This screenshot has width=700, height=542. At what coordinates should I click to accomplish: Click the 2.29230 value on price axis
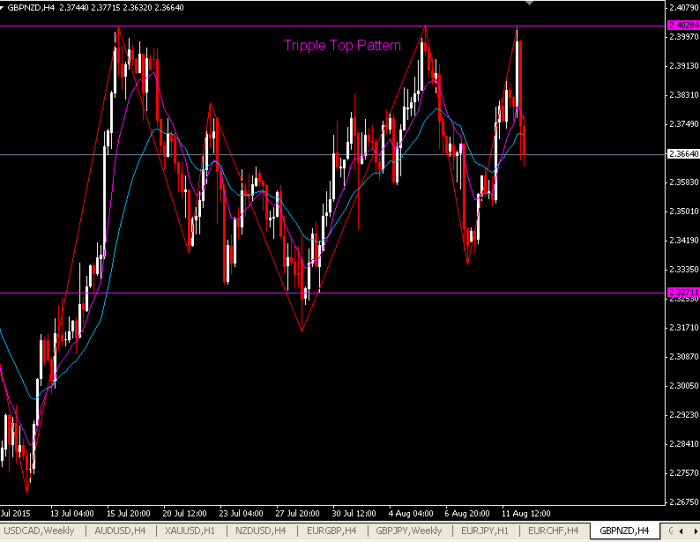pos(684,415)
